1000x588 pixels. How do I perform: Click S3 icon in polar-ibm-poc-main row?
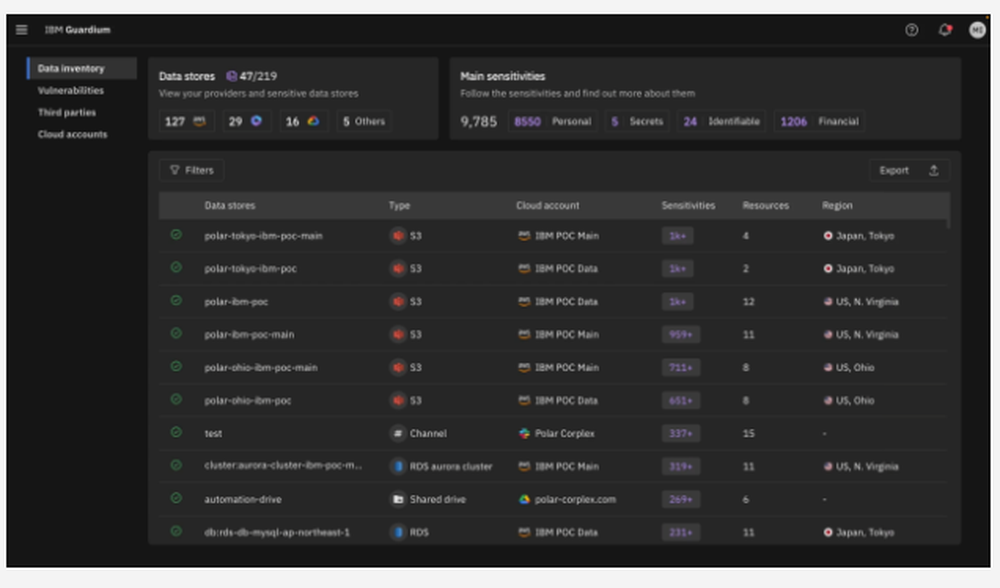pyautogui.click(x=398, y=334)
